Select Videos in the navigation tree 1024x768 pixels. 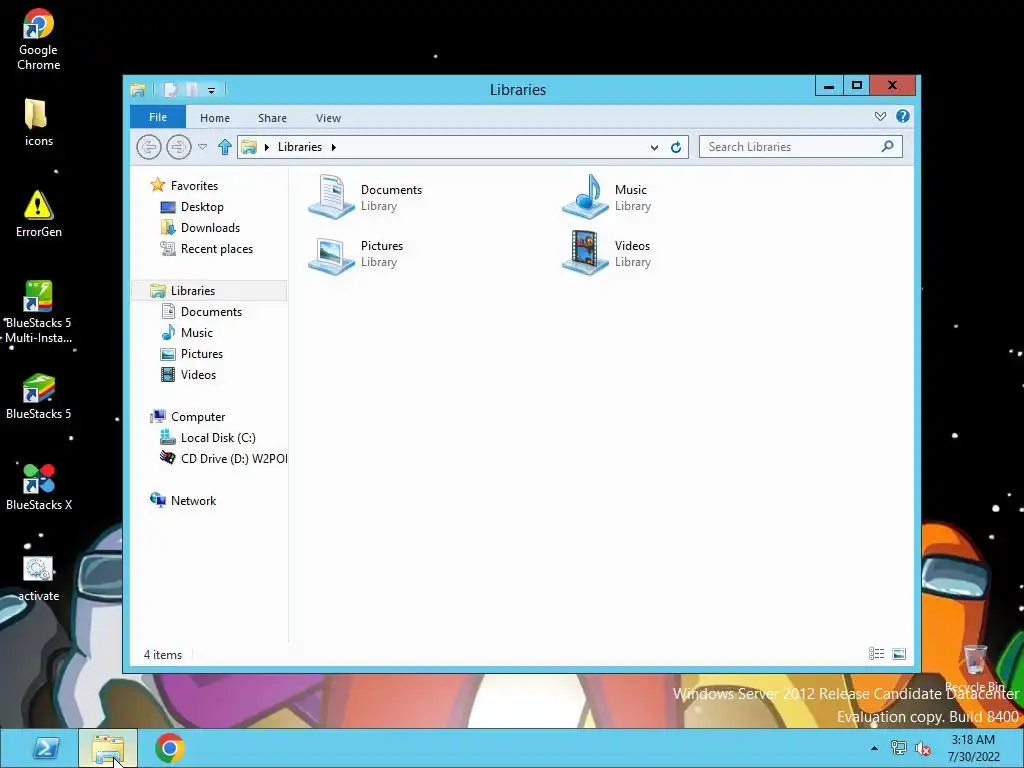click(x=188, y=374)
